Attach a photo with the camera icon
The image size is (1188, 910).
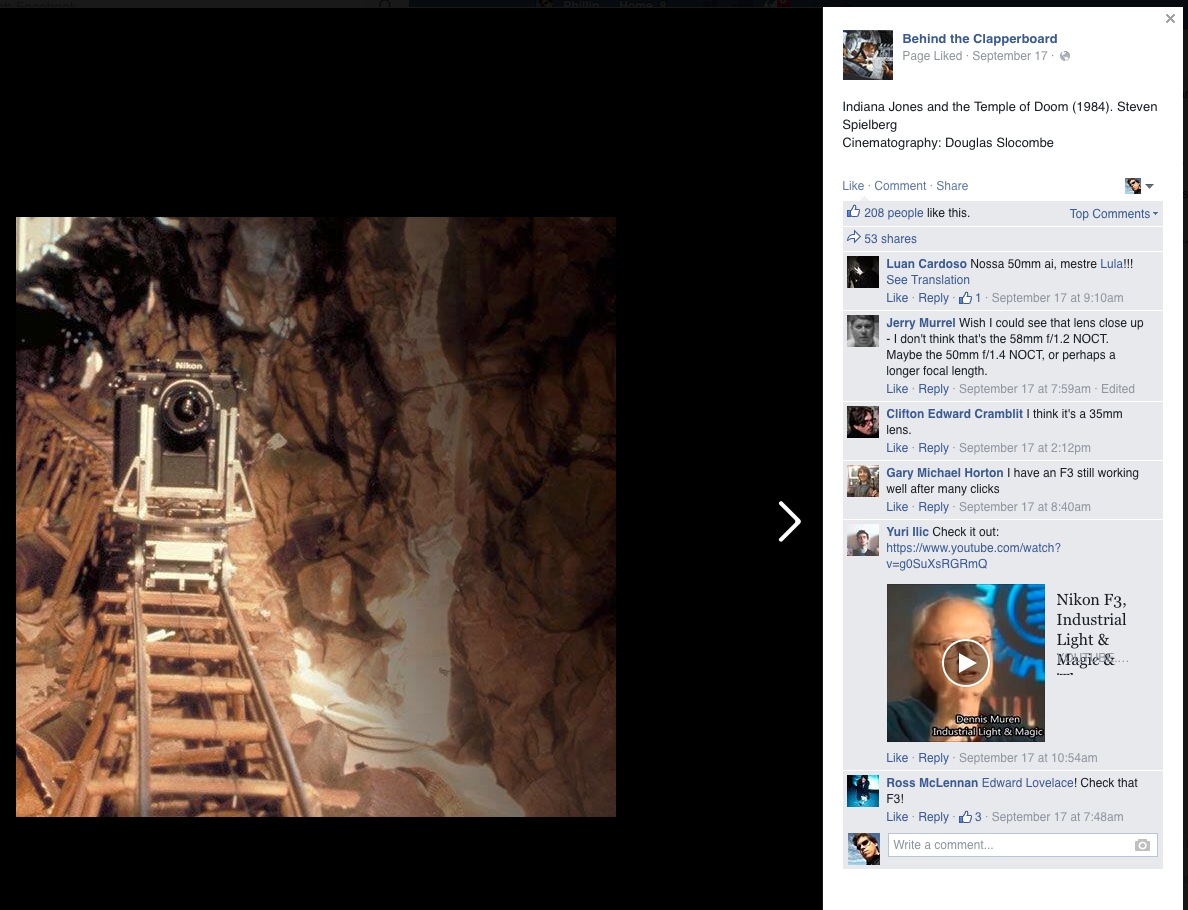click(1142, 845)
